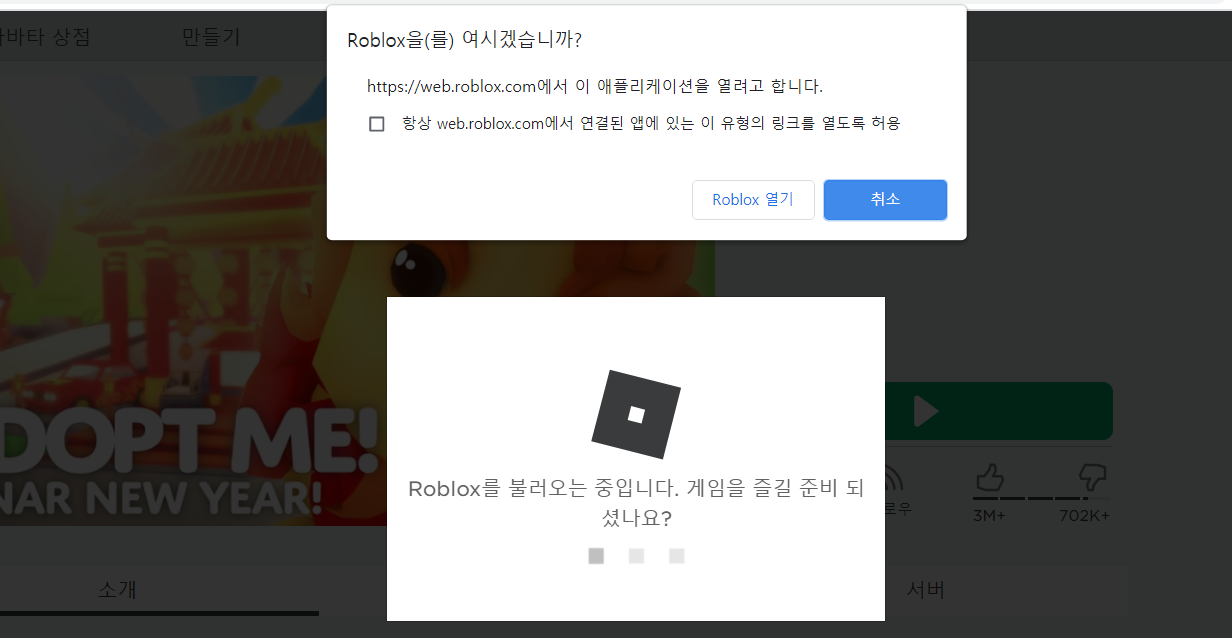Enable the always allow web.roblox.com checkbox
The image size is (1232, 638).
pos(377,124)
